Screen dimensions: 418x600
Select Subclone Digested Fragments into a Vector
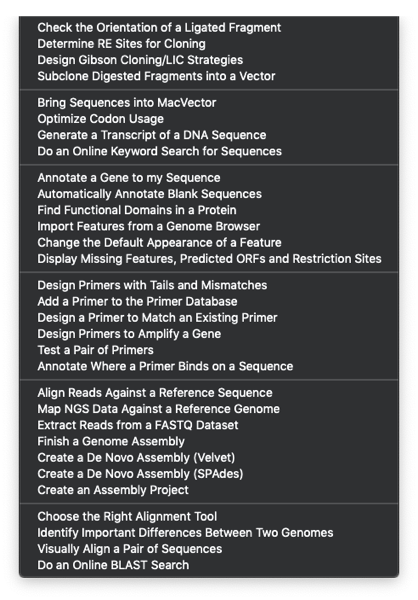point(209,76)
